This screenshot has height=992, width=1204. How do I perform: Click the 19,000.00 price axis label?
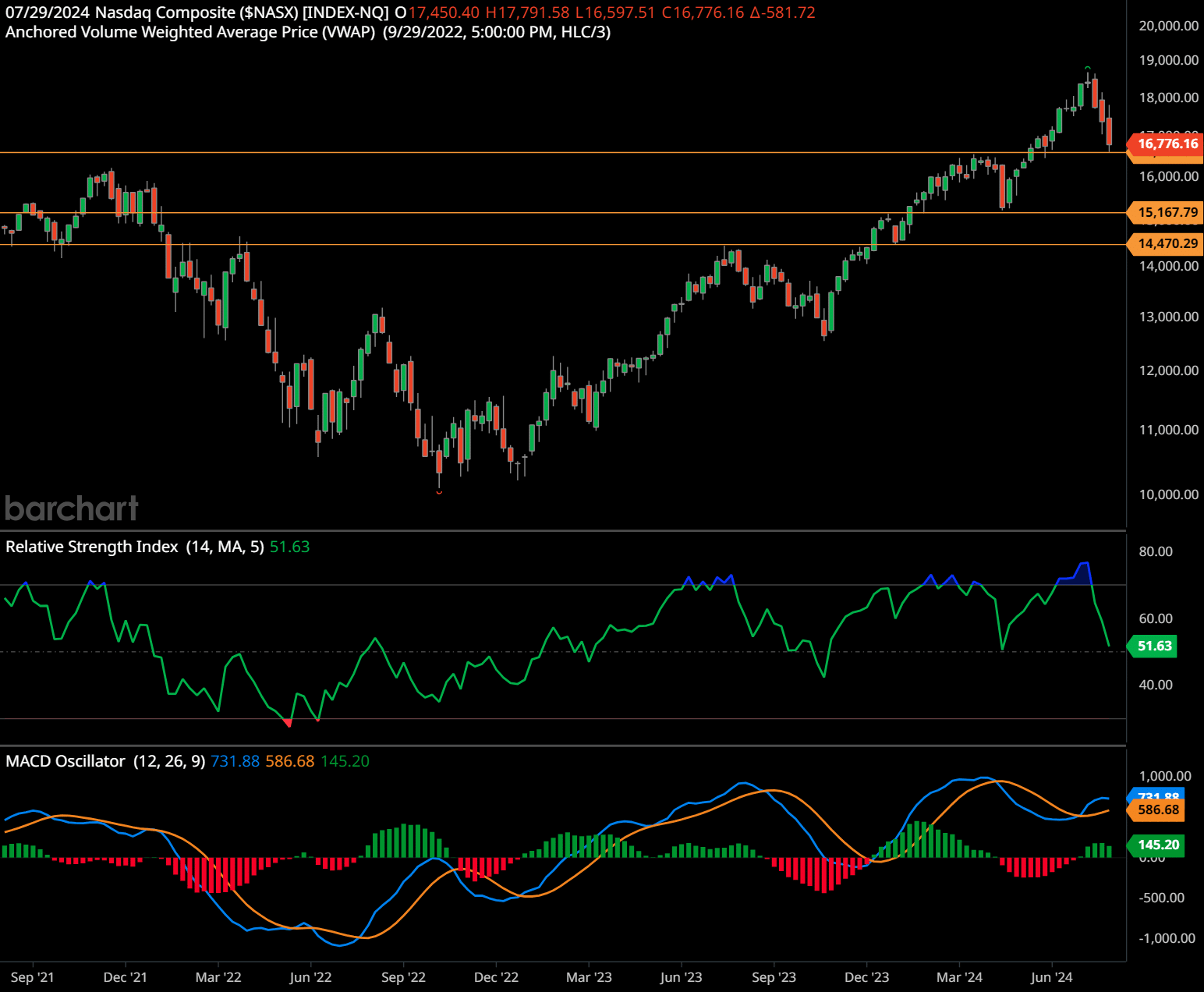[1168, 60]
